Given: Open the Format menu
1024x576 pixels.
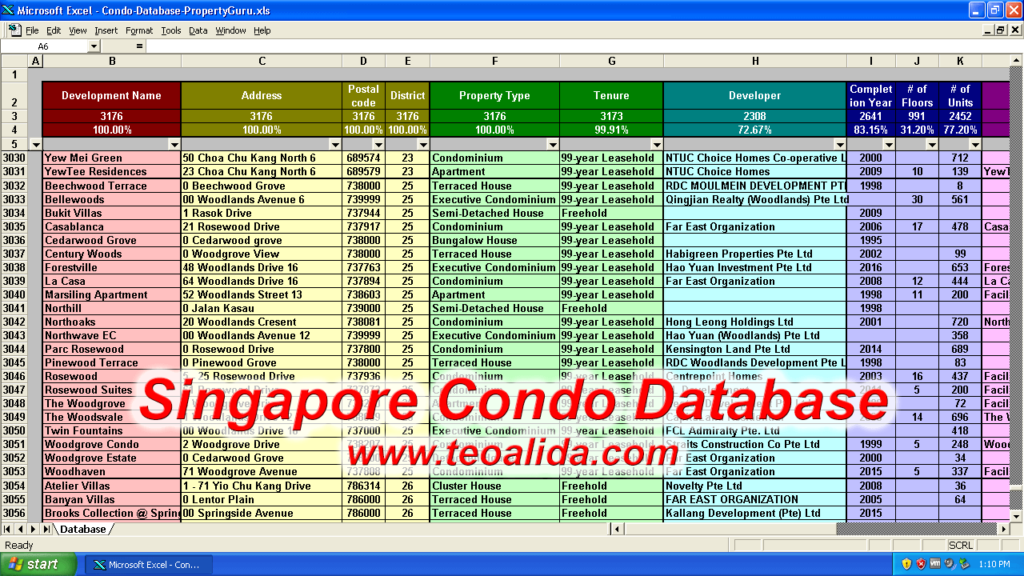Looking at the screenshot, I should coord(139,30).
